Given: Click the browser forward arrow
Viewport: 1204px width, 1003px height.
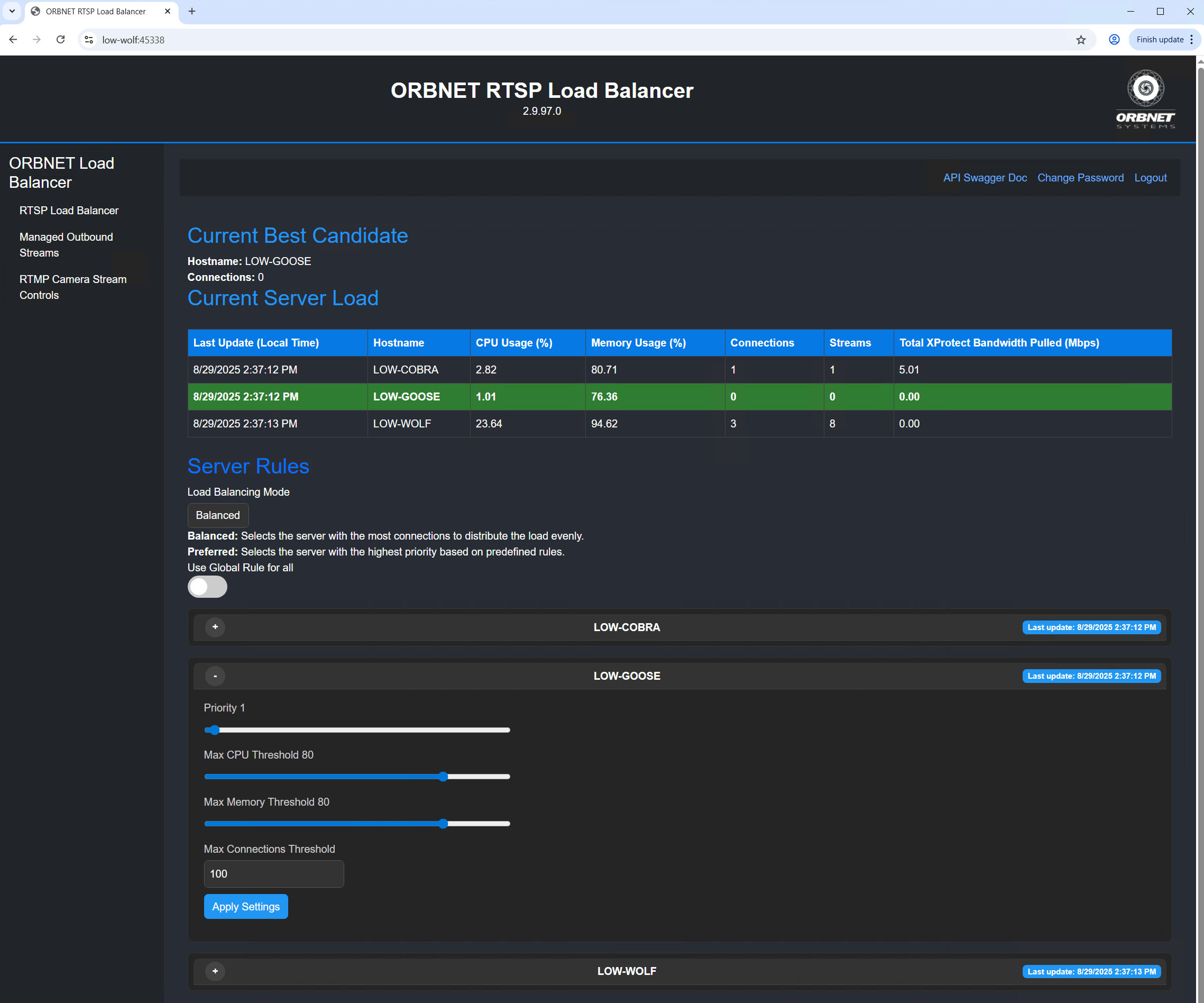Looking at the screenshot, I should (x=36, y=40).
